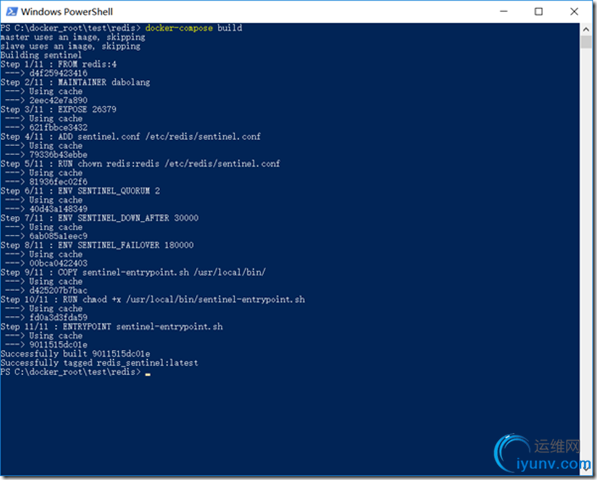Viewport: 597px width, 480px height.
Task: Click 'Step 1/11 : FROM redis:4' line
Action: [x=58, y=64]
